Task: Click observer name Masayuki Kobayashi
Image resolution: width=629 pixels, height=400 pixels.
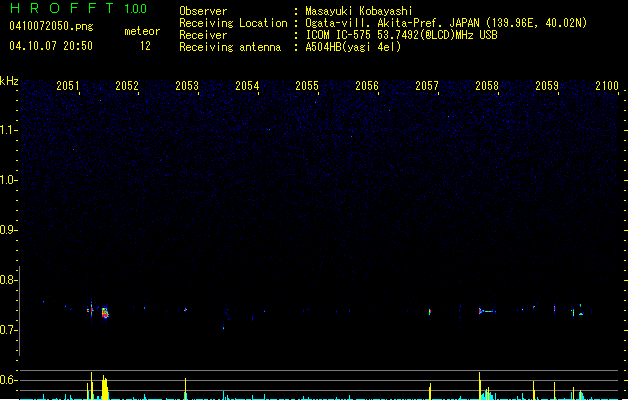Action: pyautogui.click(x=359, y=11)
